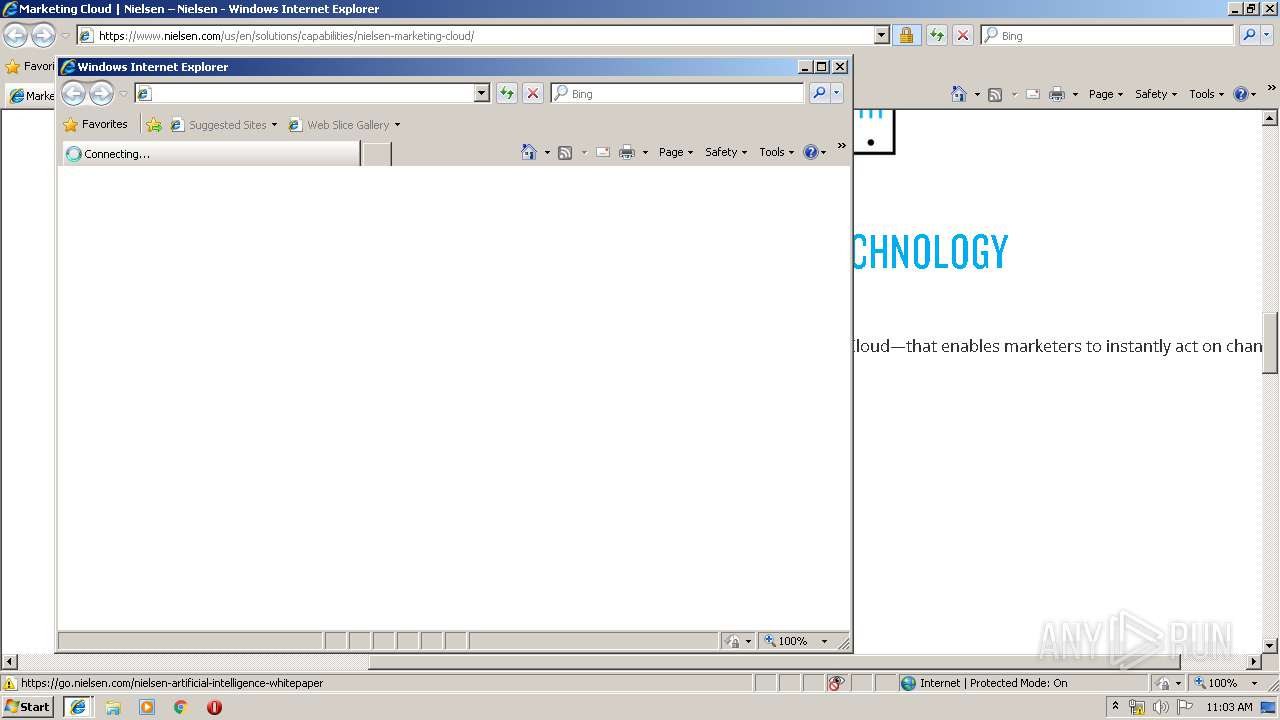The height and width of the screenshot is (720, 1280).
Task: Expand address dropdown in the Nielsen window
Action: 881,35
